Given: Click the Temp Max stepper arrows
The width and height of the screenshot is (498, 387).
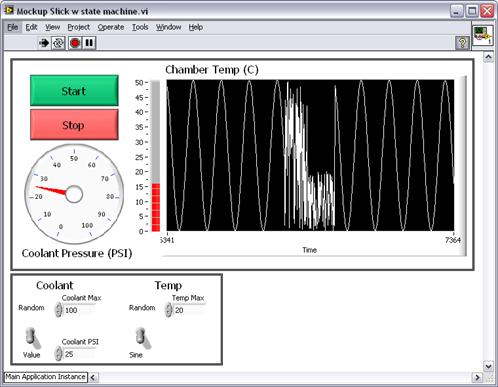Looking at the screenshot, I should 169,310.
